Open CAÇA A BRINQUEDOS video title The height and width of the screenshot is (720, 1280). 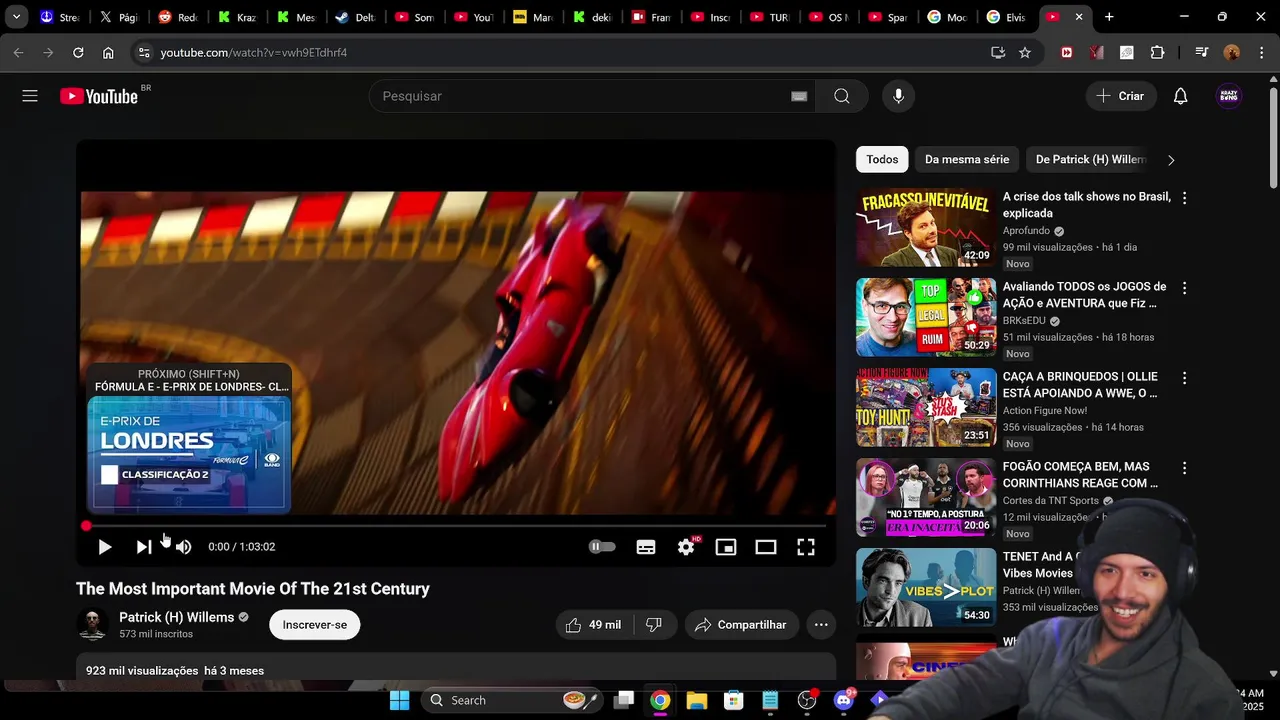point(1080,385)
